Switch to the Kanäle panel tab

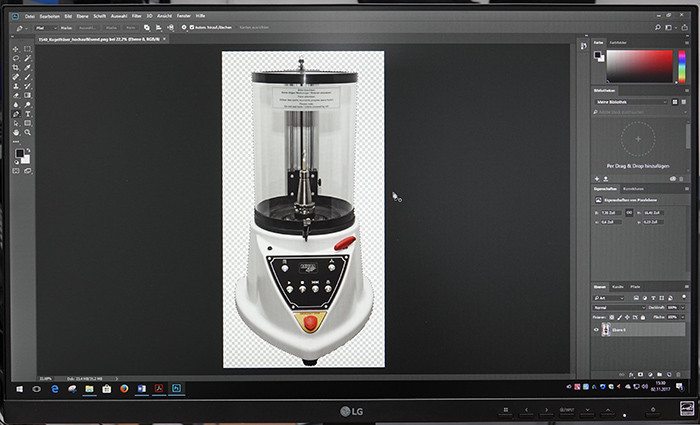(618, 287)
